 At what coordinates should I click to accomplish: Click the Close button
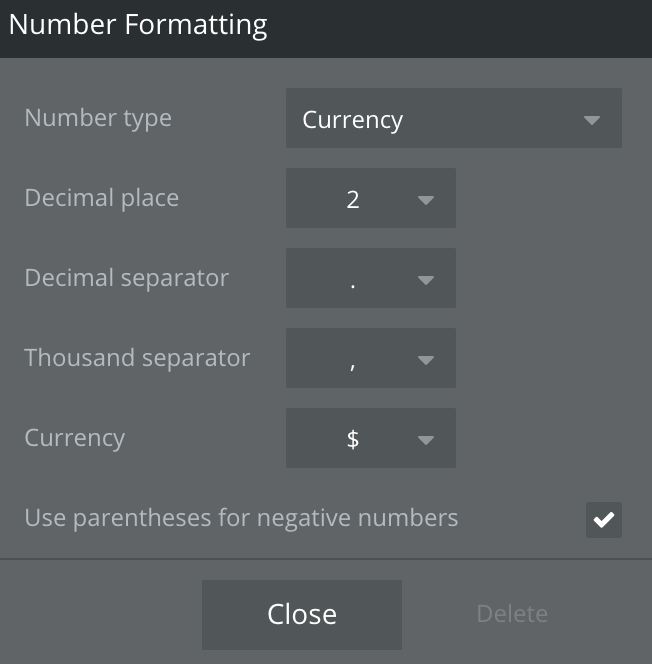[302, 614]
